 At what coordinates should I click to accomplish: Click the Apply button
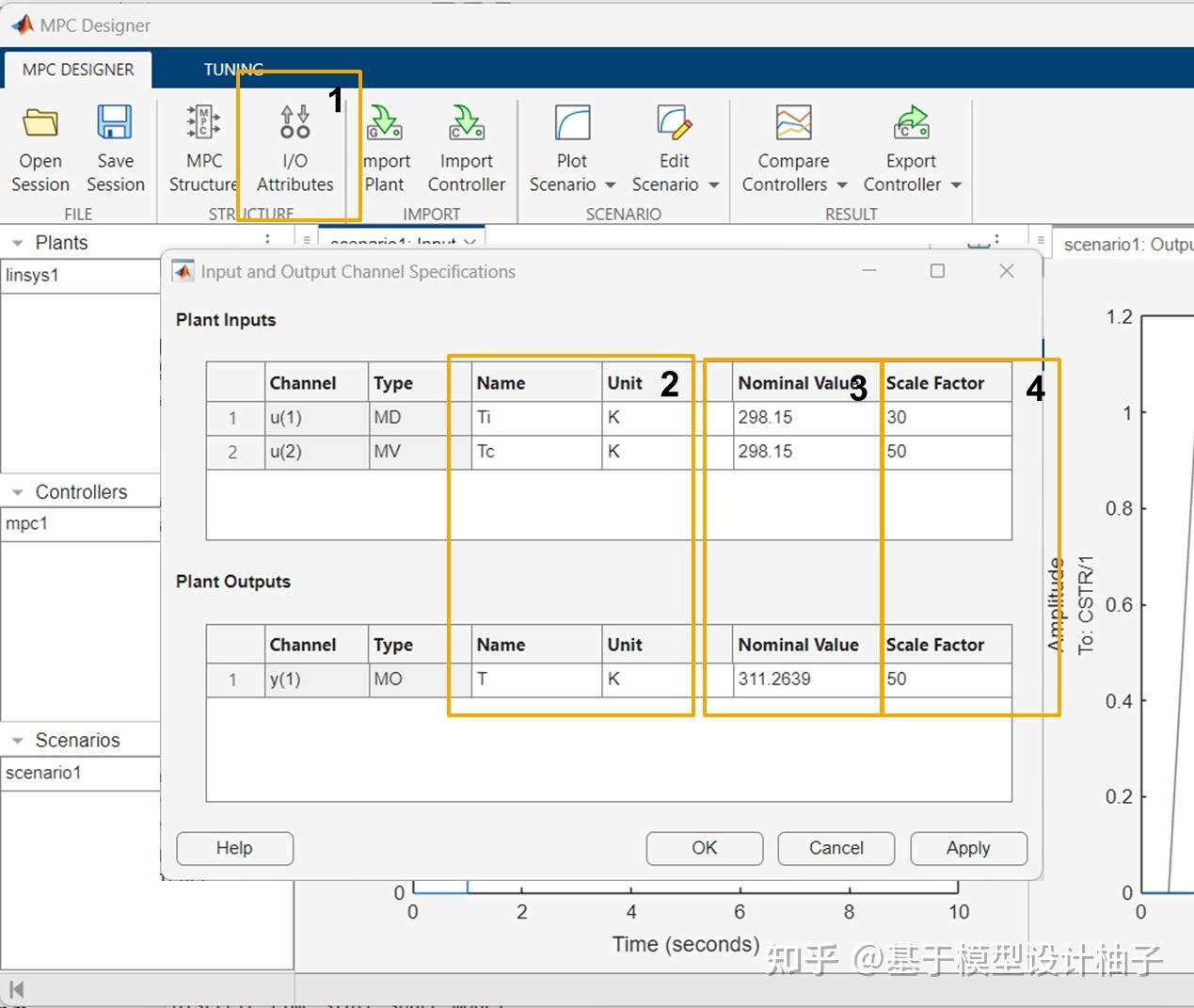[967, 848]
